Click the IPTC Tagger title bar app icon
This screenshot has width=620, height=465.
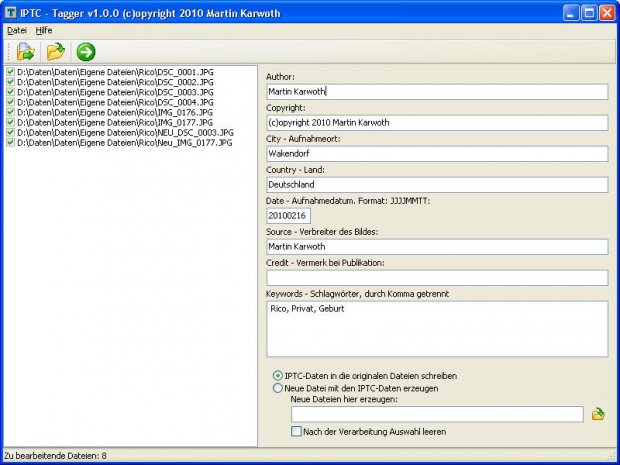click(x=10, y=13)
